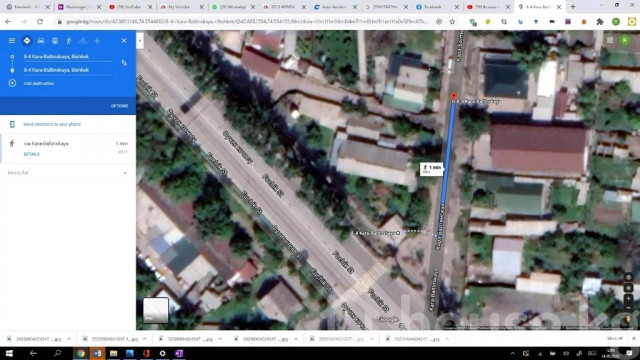Screen dimensions: 640x360
Task: Click the Add destination plus icon
Action: tap(12, 83)
